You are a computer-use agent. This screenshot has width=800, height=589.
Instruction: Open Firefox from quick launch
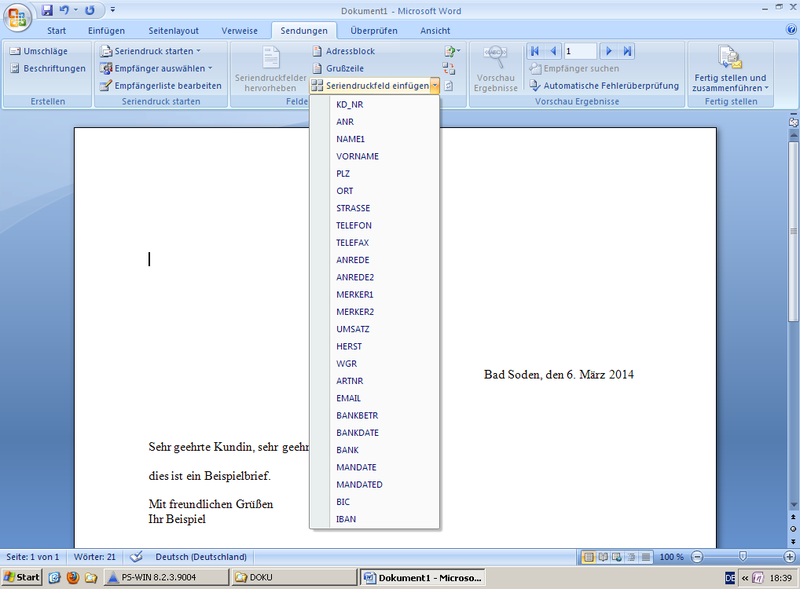72,577
